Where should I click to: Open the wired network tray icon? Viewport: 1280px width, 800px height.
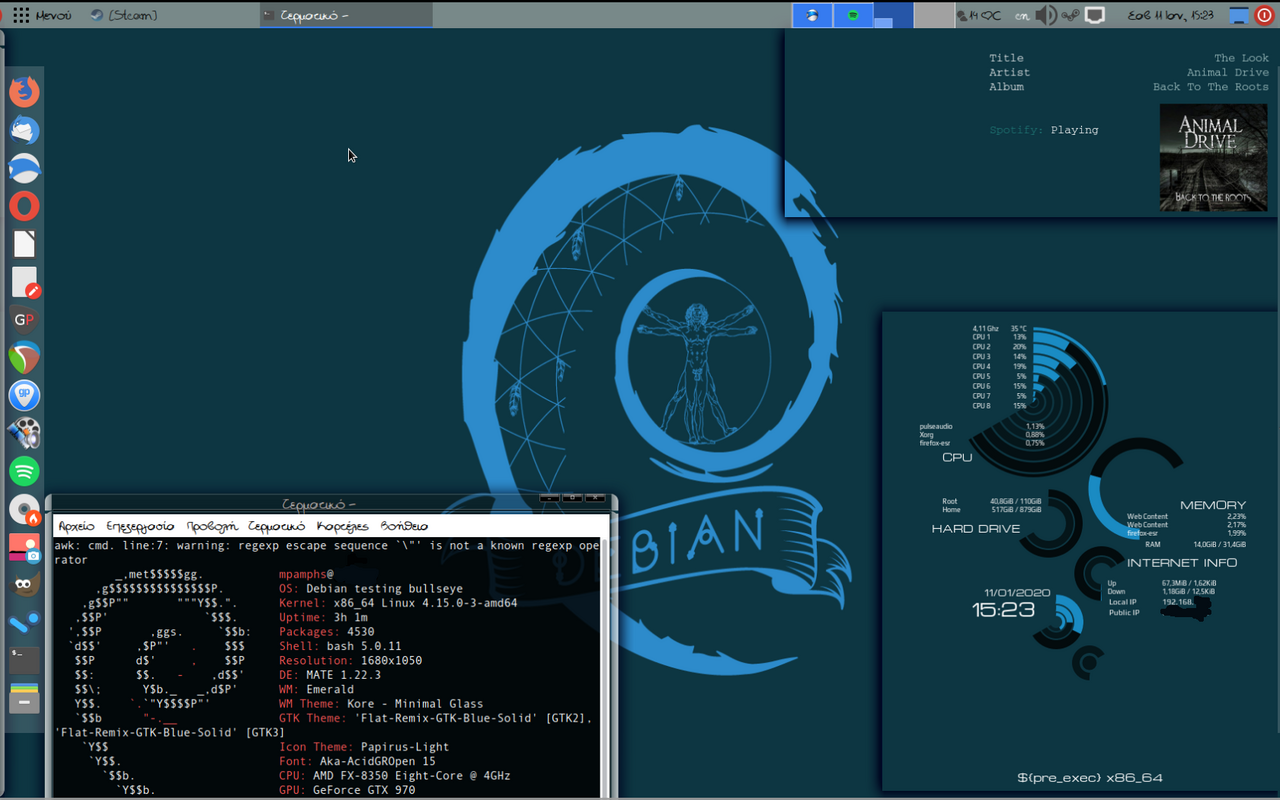coord(1096,15)
